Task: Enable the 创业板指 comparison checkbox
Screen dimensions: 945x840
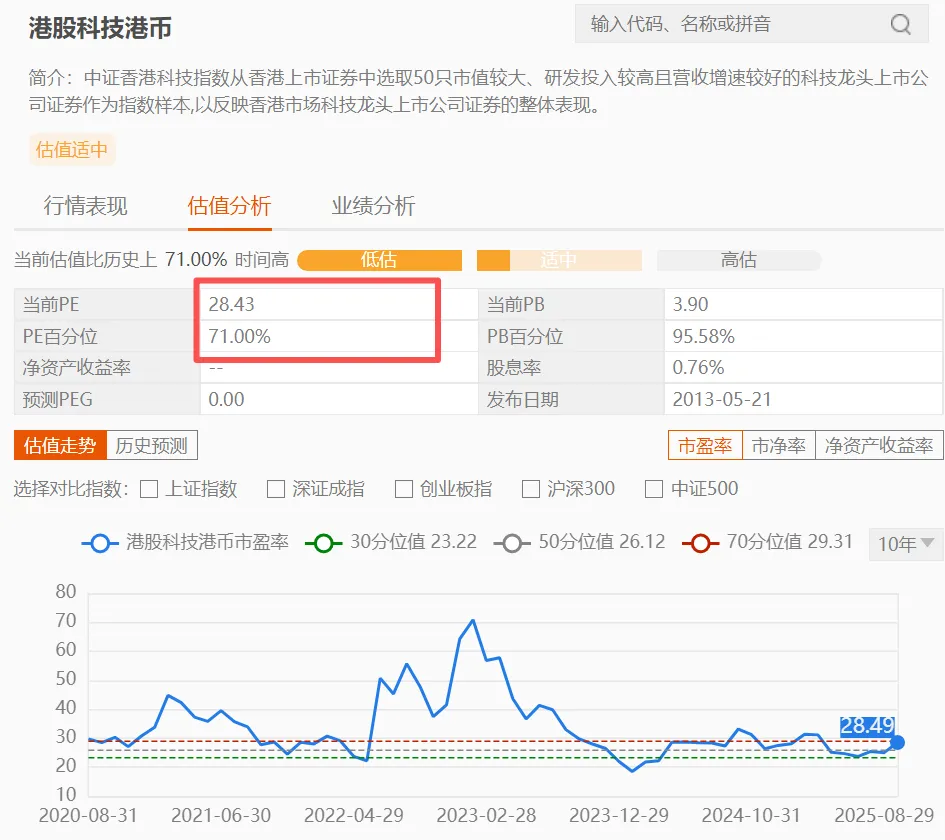Action: coord(404,489)
